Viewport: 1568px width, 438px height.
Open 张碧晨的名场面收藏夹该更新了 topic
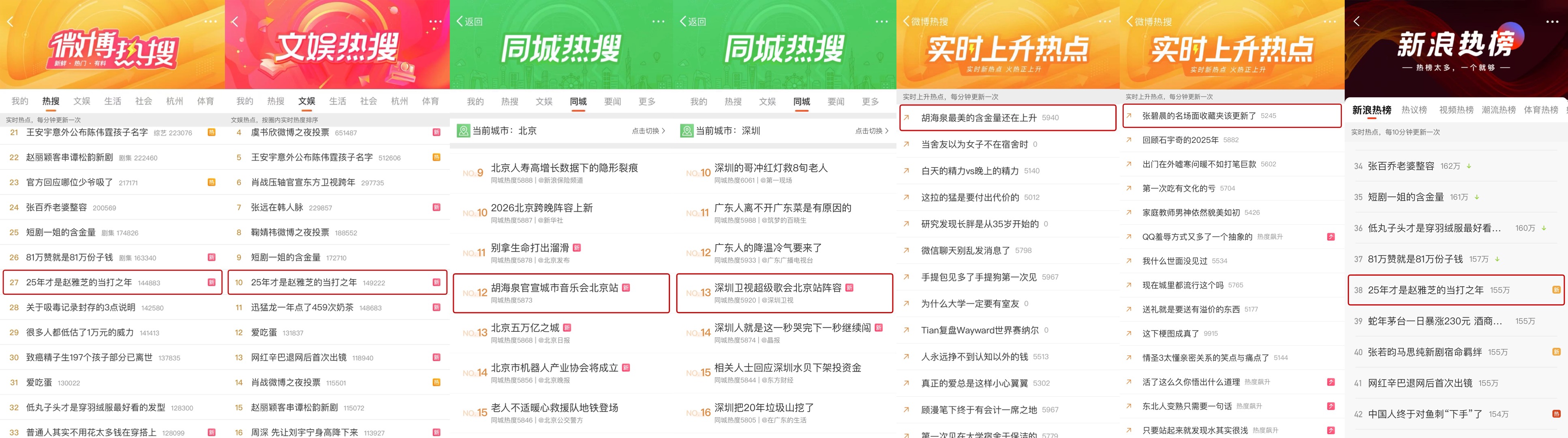click(x=1198, y=116)
